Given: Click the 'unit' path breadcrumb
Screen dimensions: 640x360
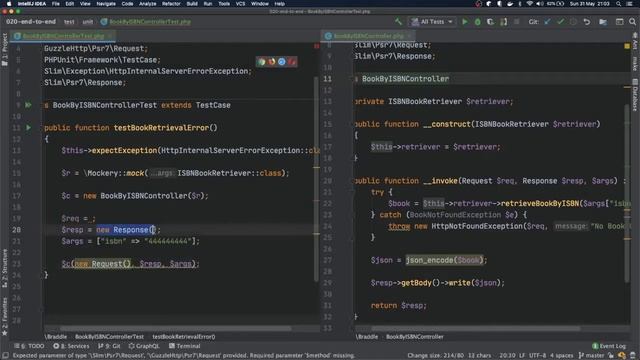Looking at the screenshot, I should tap(88, 22).
